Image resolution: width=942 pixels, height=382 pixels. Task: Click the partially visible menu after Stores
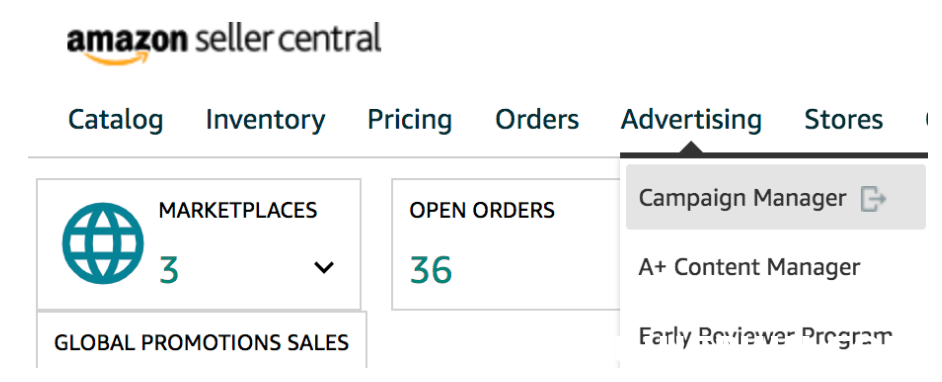[932, 119]
